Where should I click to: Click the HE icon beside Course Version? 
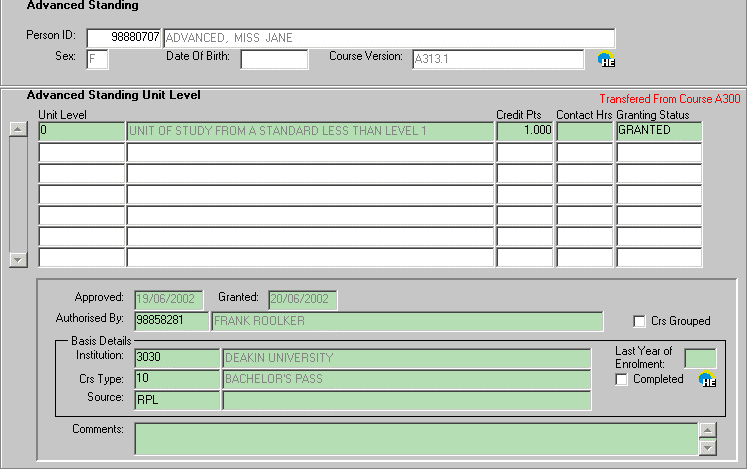[606, 60]
